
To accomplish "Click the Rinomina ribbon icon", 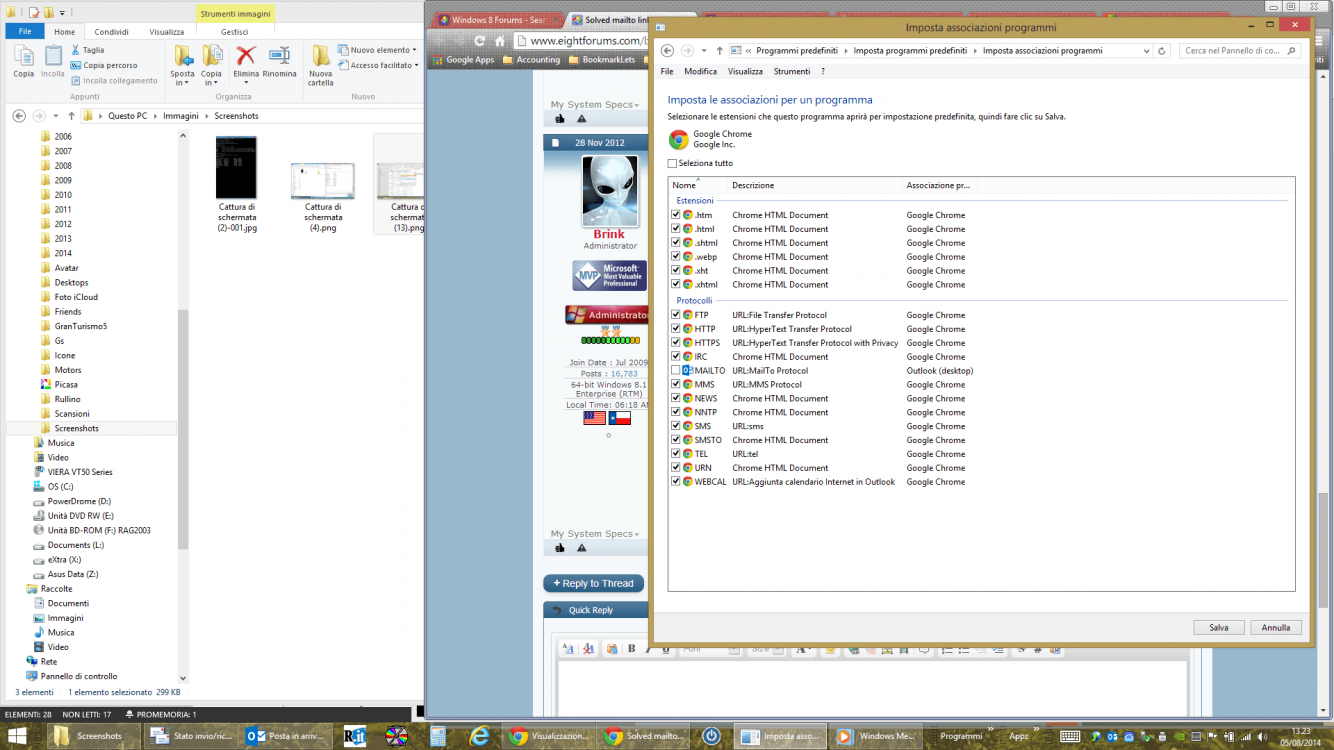I will pyautogui.click(x=280, y=56).
